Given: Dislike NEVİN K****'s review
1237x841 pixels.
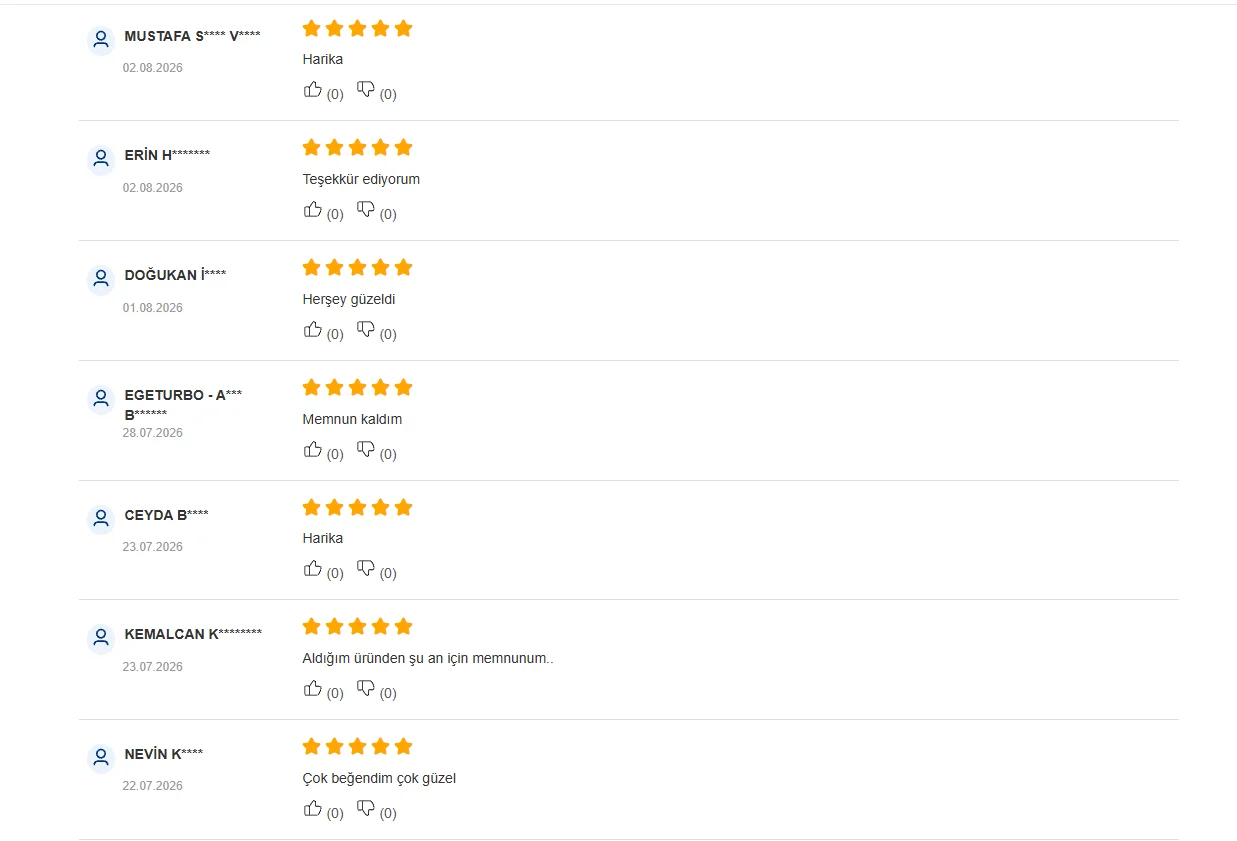Looking at the screenshot, I should point(366,808).
